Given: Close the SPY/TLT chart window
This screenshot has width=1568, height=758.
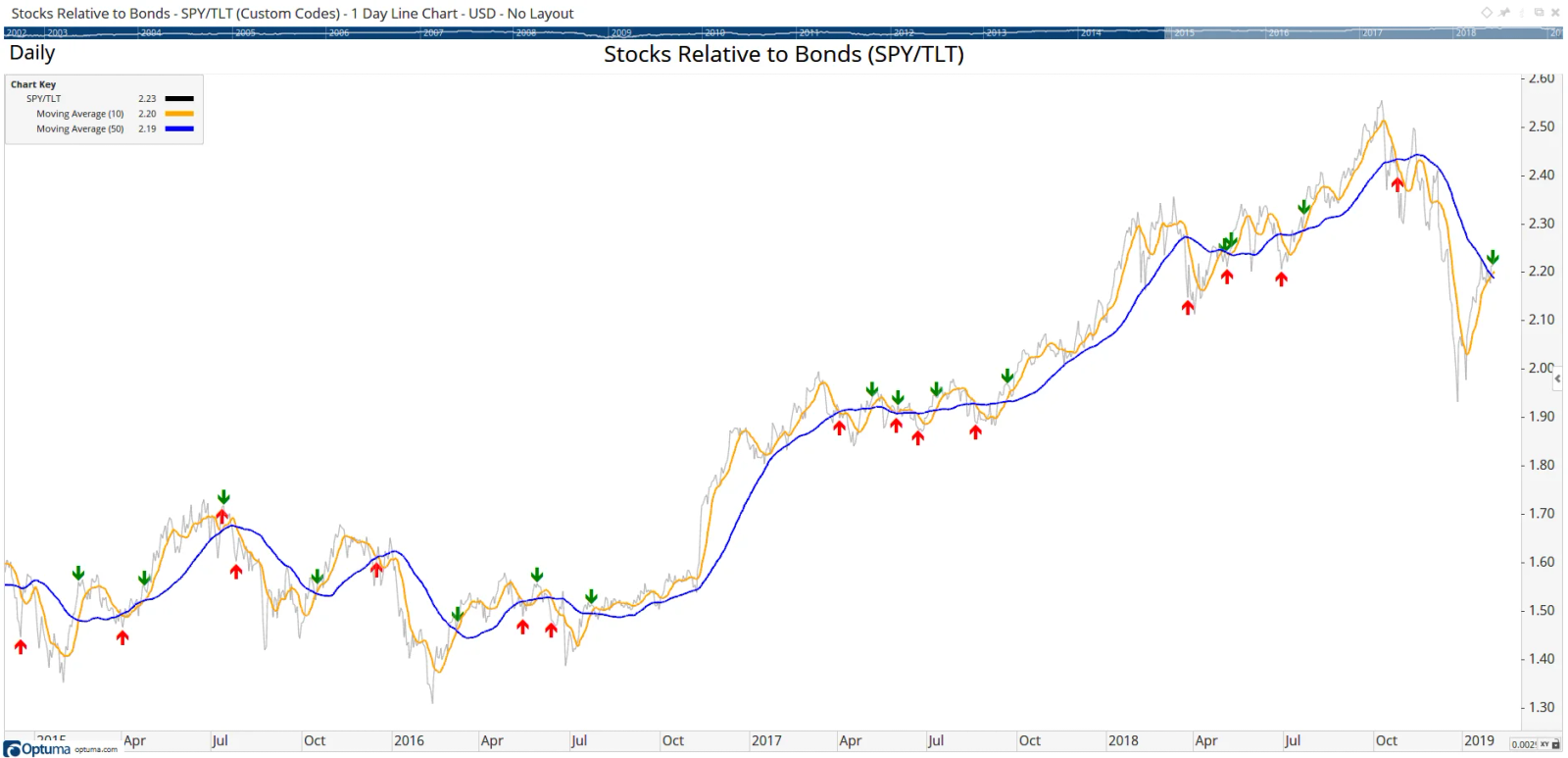Looking at the screenshot, I should point(1555,13).
